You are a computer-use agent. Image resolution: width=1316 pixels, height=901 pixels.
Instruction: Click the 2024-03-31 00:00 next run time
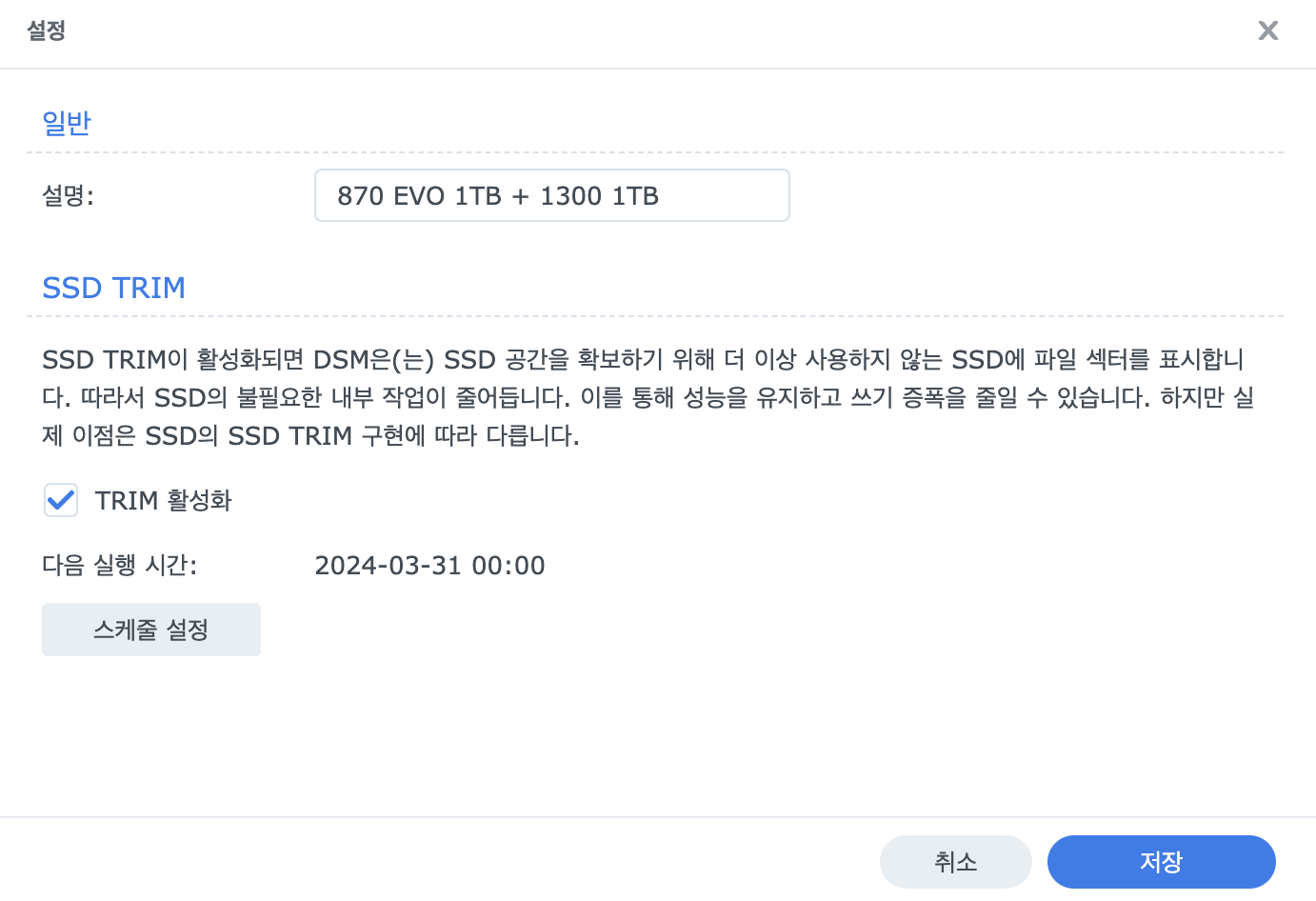point(429,566)
